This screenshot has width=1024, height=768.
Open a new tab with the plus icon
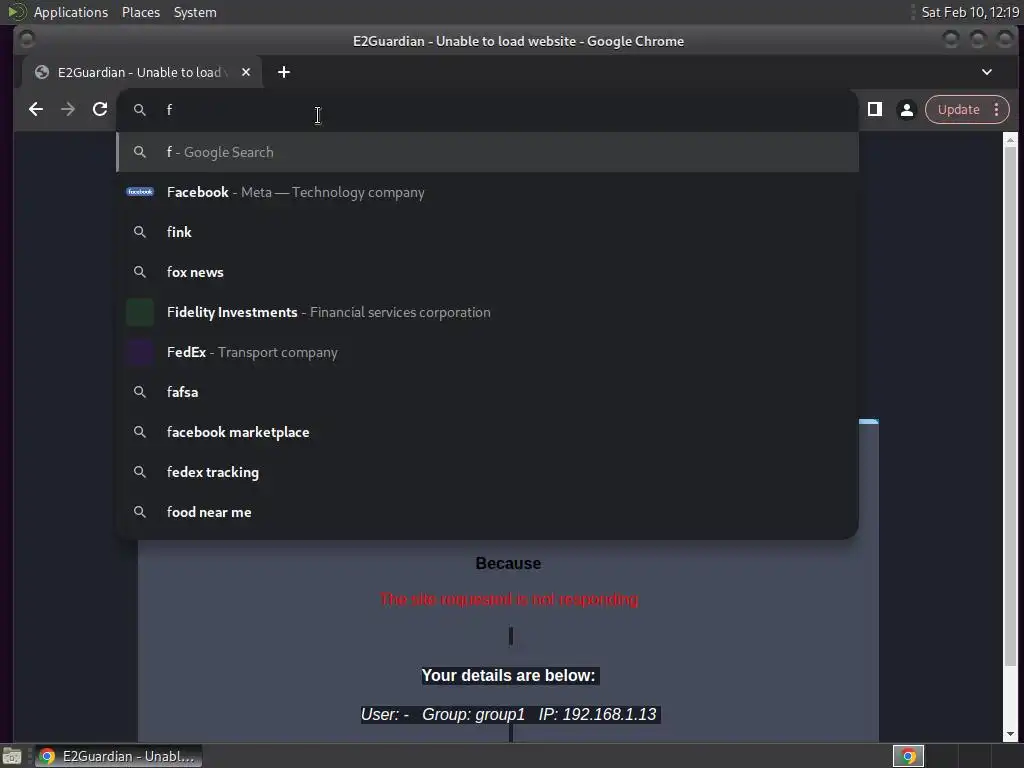click(x=283, y=72)
